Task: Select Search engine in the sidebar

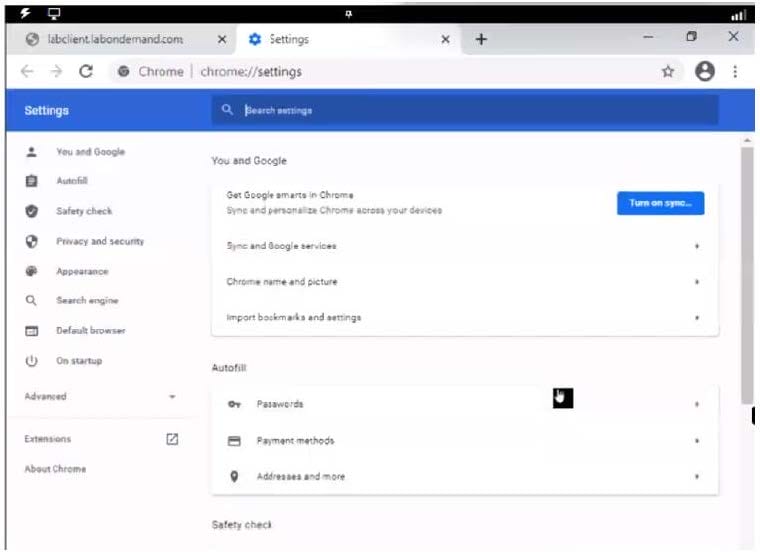Action: coord(87,300)
